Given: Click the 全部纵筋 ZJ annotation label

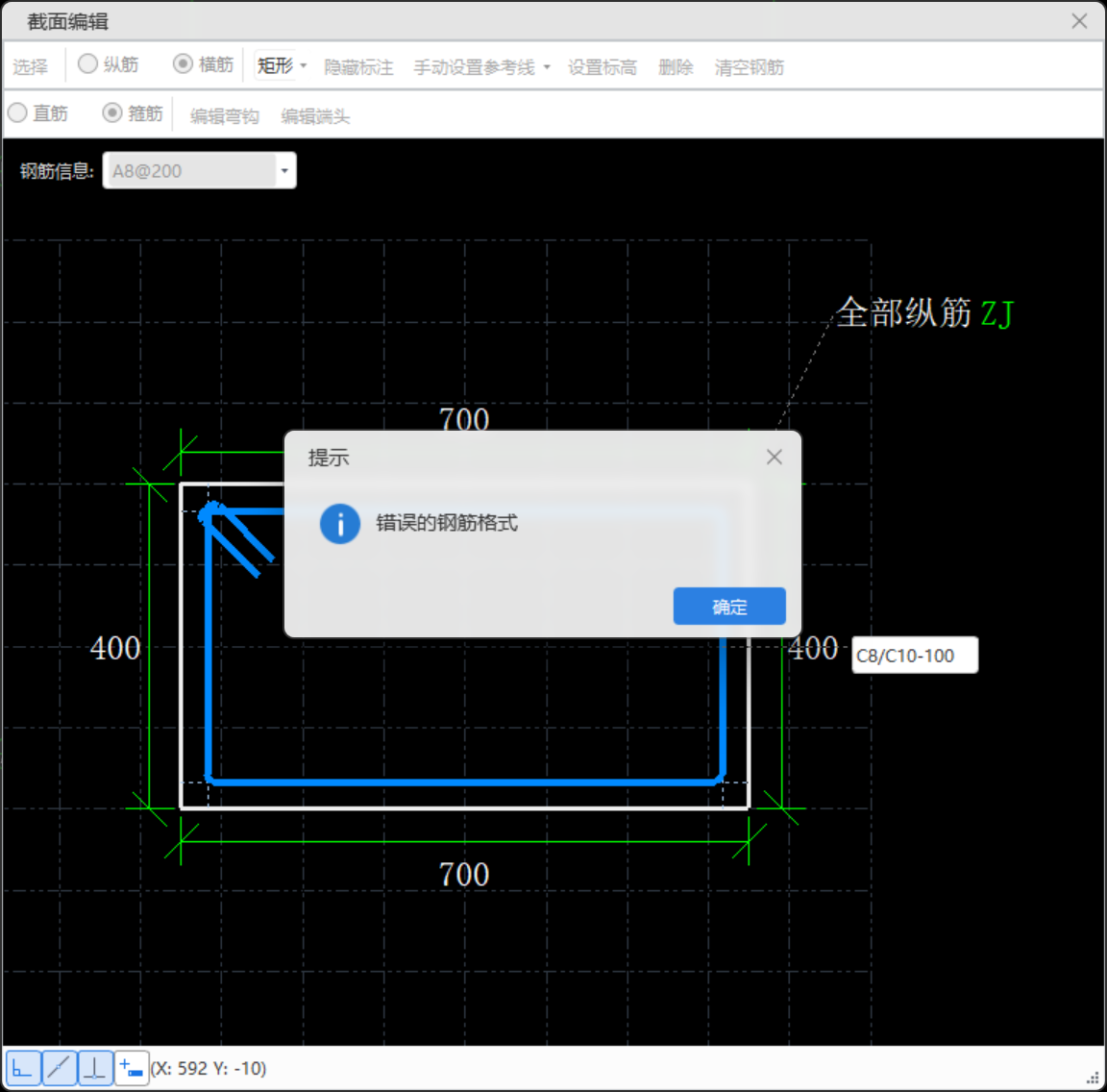Looking at the screenshot, I should click(x=924, y=313).
